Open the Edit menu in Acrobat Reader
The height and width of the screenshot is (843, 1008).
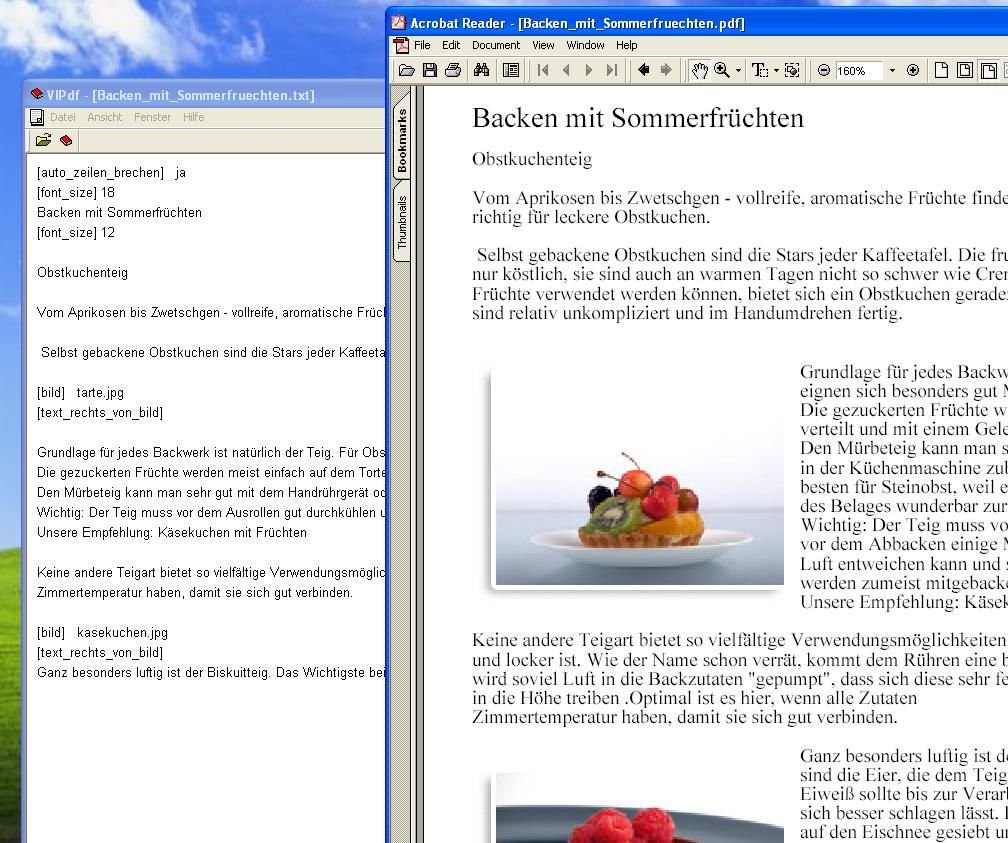click(x=451, y=45)
